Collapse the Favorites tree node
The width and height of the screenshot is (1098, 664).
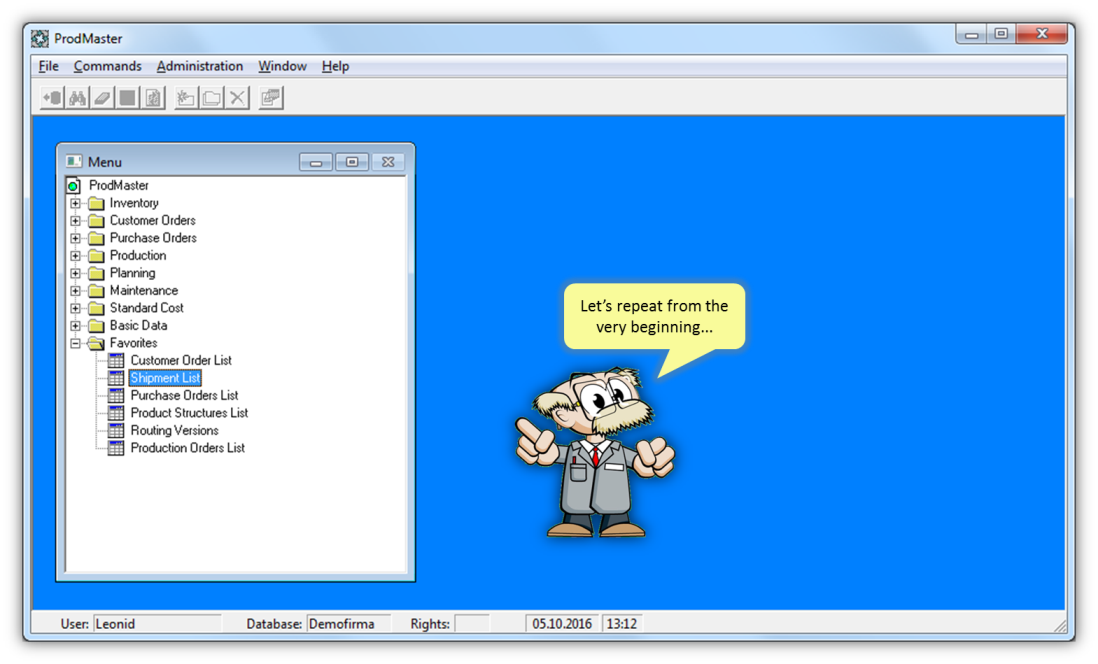76,343
